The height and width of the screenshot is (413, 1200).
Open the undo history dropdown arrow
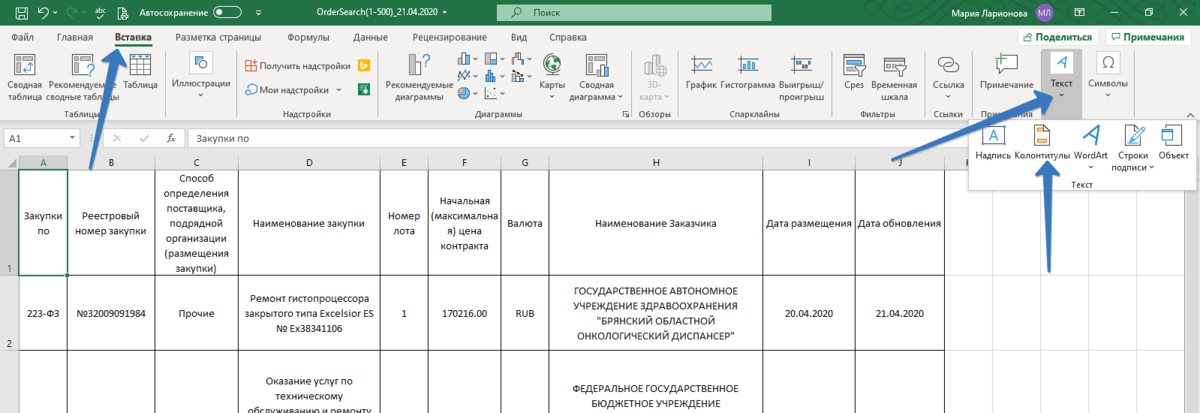(56, 13)
